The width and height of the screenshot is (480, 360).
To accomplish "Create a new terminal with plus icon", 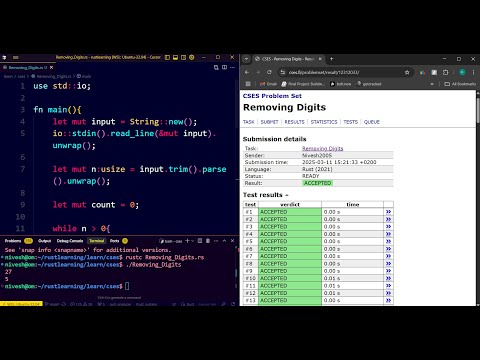I will coord(187,241).
